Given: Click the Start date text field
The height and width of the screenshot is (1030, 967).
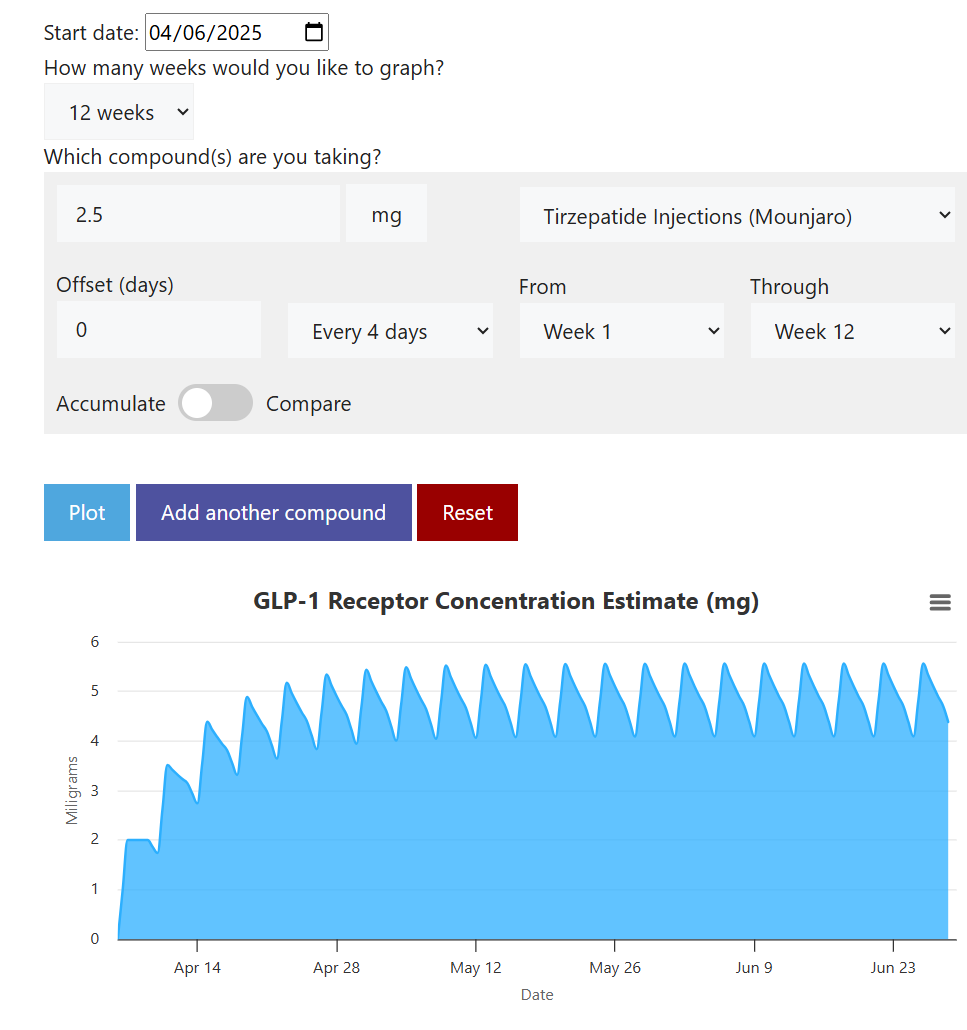Looking at the screenshot, I should coord(223,32).
